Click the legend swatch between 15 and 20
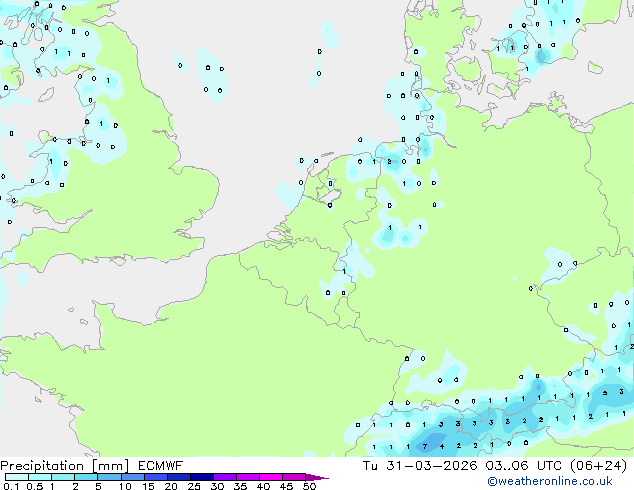The height and width of the screenshot is (490, 634). (x=155, y=477)
